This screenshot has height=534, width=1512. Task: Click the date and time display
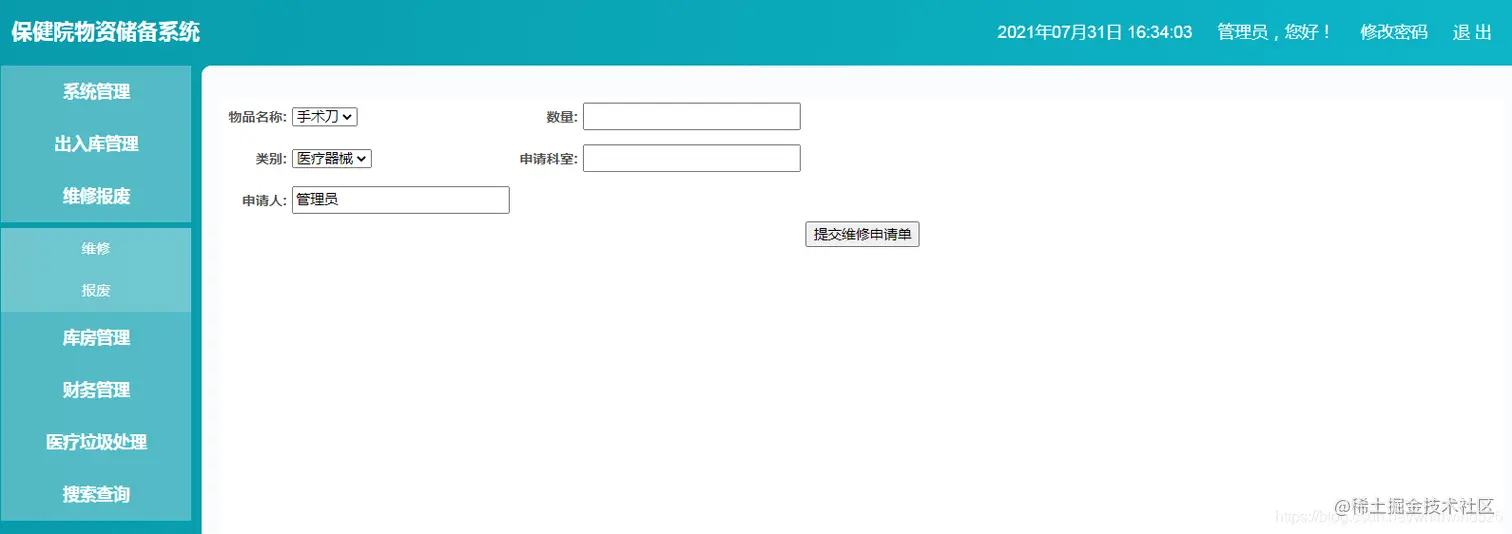tap(1095, 32)
